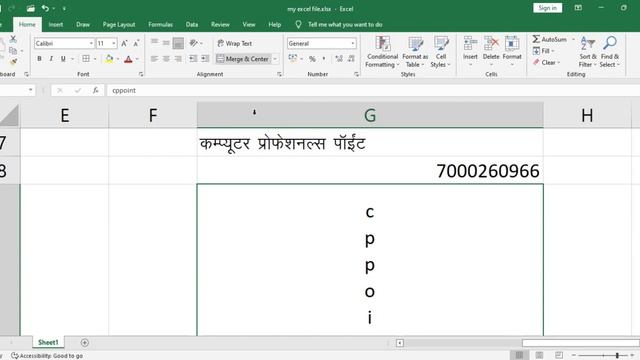Select the Sheet1 worksheet tab
This screenshot has height=360, width=640.
48,342
